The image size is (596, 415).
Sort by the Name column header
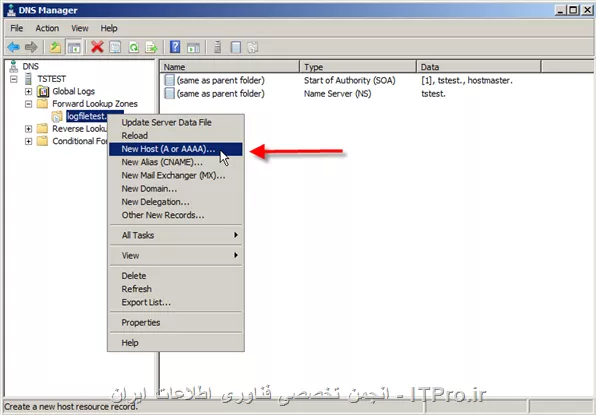230,67
